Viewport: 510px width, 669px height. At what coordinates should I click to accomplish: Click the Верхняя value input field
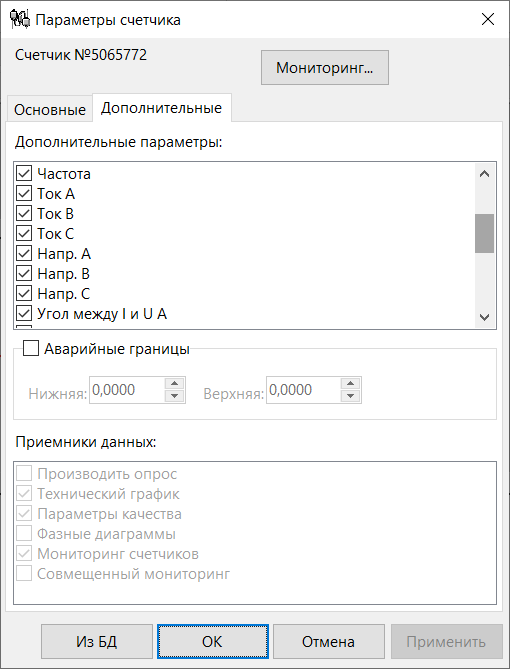pyautogui.click(x=304, y=390)
